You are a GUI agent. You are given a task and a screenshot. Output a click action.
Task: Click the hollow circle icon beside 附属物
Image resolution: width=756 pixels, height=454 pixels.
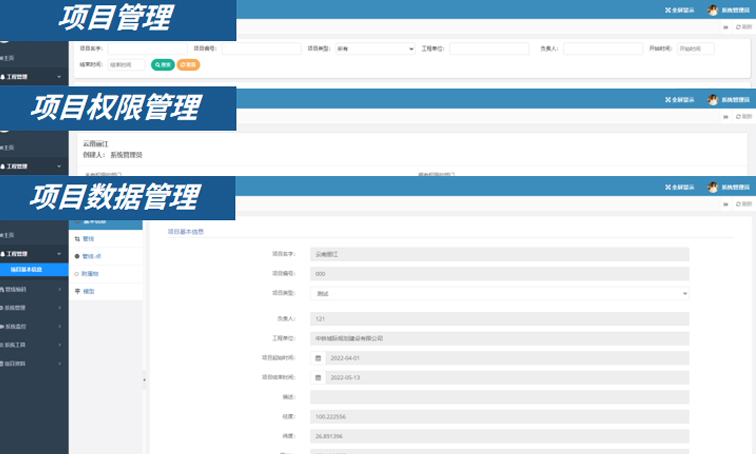[x=77, y=274]
